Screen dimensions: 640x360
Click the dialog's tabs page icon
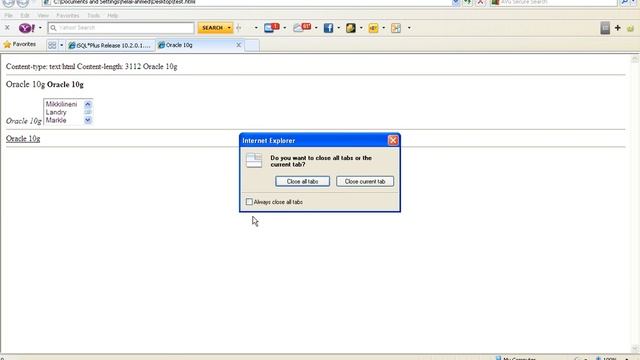click(x=254, y=160)
